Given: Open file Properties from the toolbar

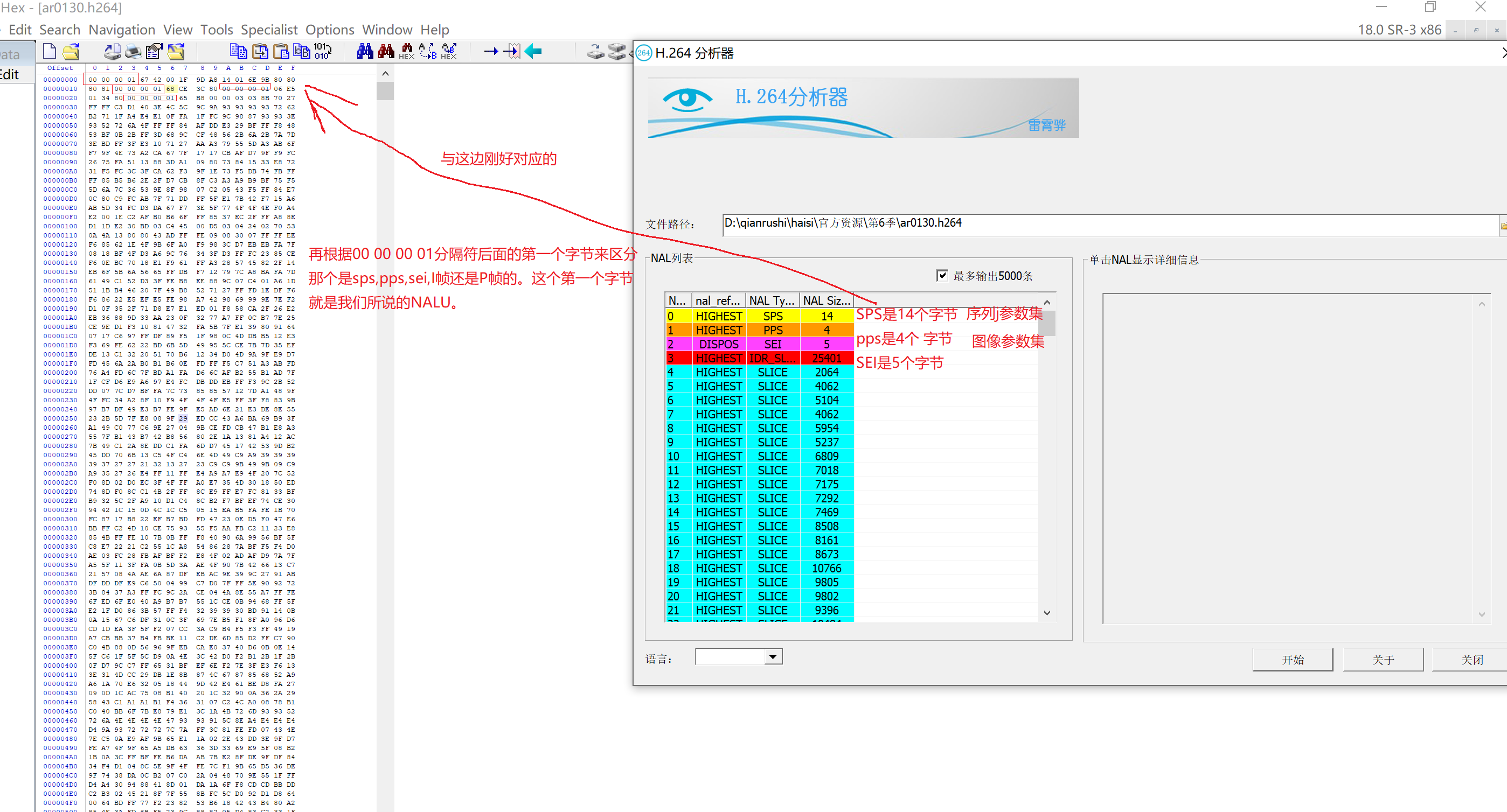Looking at the screenshot, I should tap(155, 52).
